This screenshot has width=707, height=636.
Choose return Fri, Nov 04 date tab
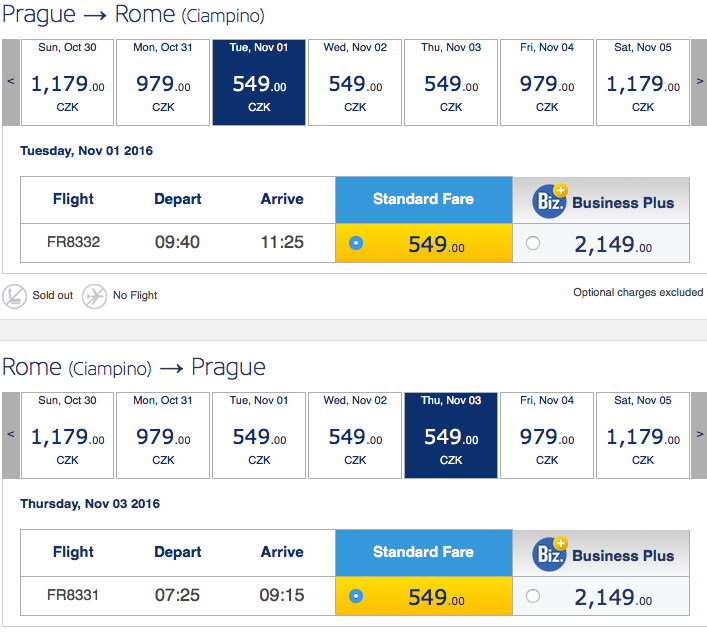tap(546, 435)
